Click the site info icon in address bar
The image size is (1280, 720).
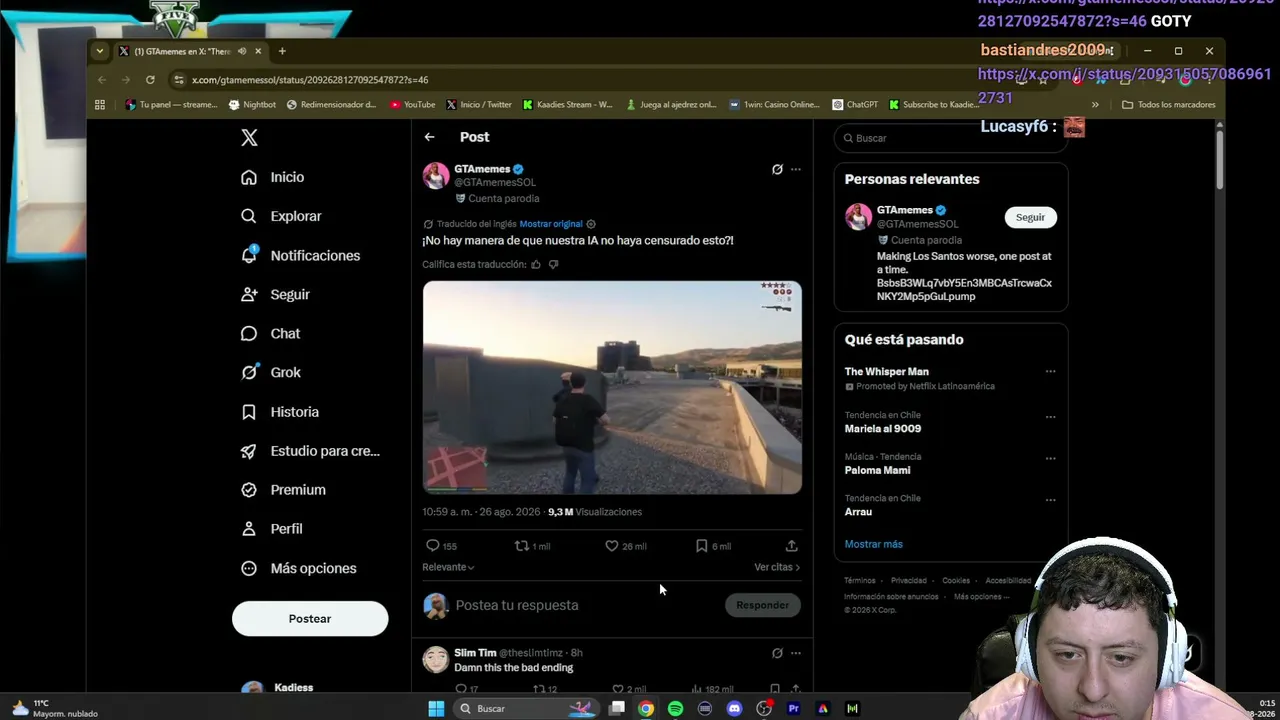pyautogui.click(x=179, y=80)
